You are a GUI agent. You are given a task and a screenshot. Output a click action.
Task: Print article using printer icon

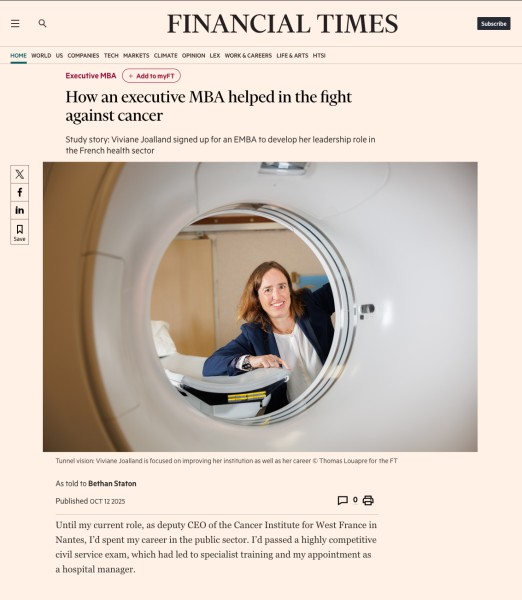point(368,500)
